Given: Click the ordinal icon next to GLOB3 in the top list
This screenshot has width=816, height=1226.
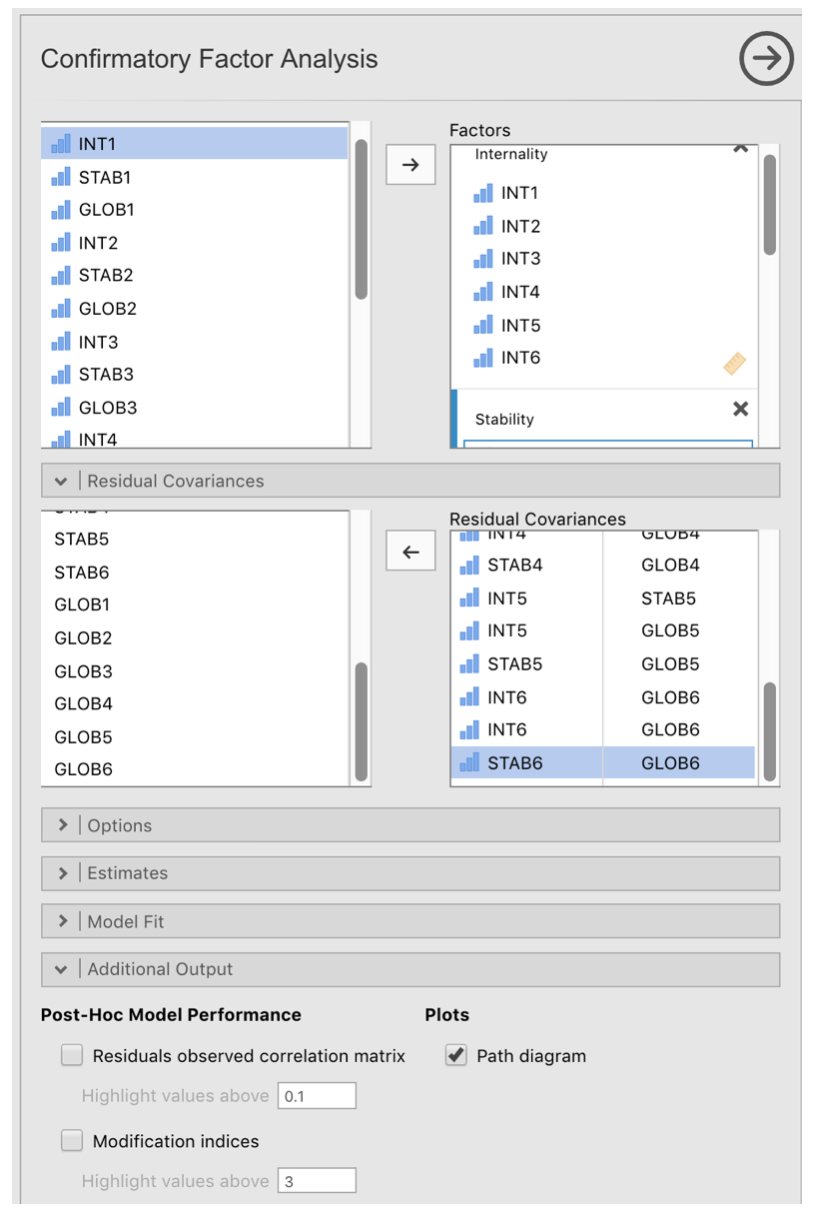Looking at the screenshot, I should 61,407.
